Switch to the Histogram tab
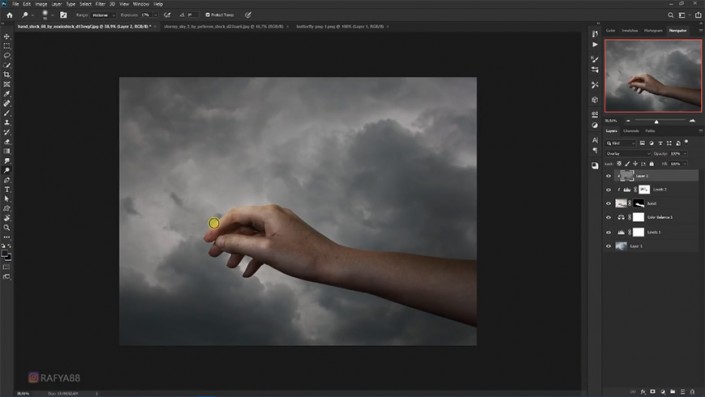705x397 pixels. tap(653, 31)
